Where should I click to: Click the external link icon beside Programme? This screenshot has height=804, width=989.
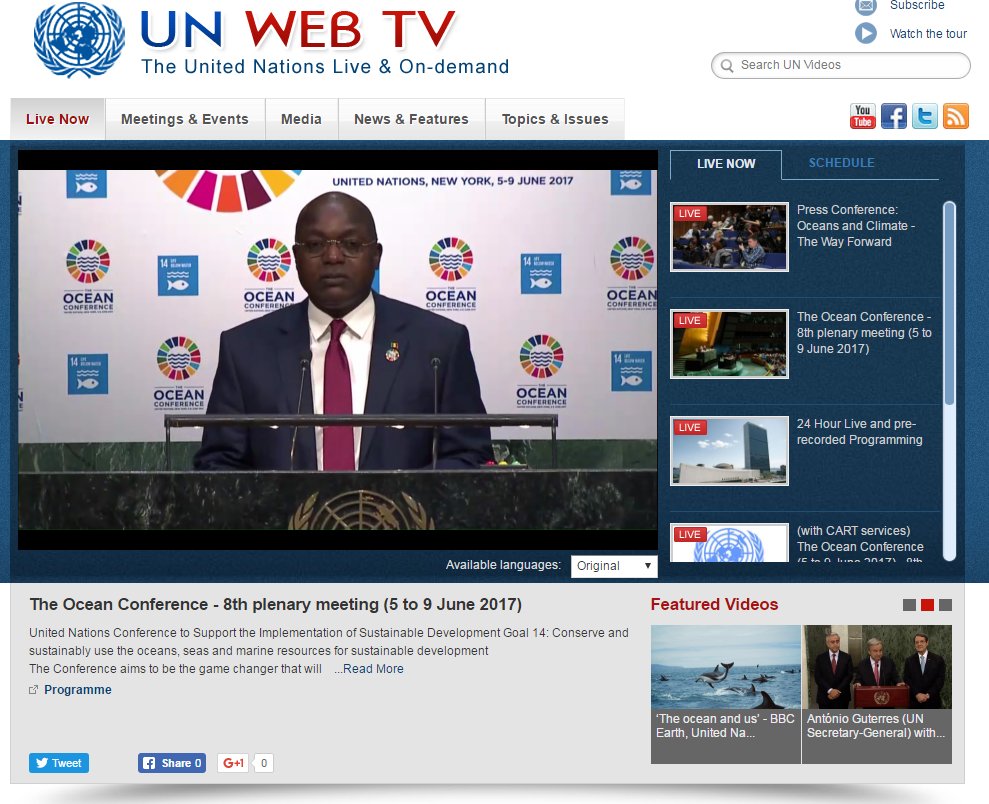(x=33, y=690)
